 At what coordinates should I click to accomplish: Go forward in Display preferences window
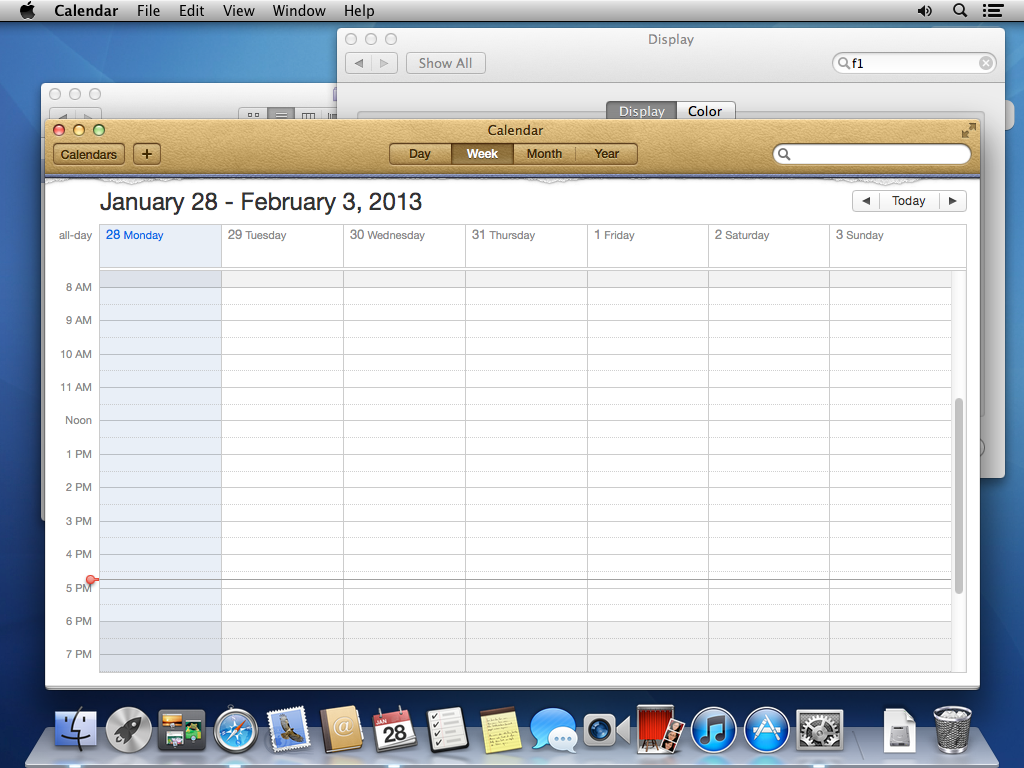tap(384, 63)
